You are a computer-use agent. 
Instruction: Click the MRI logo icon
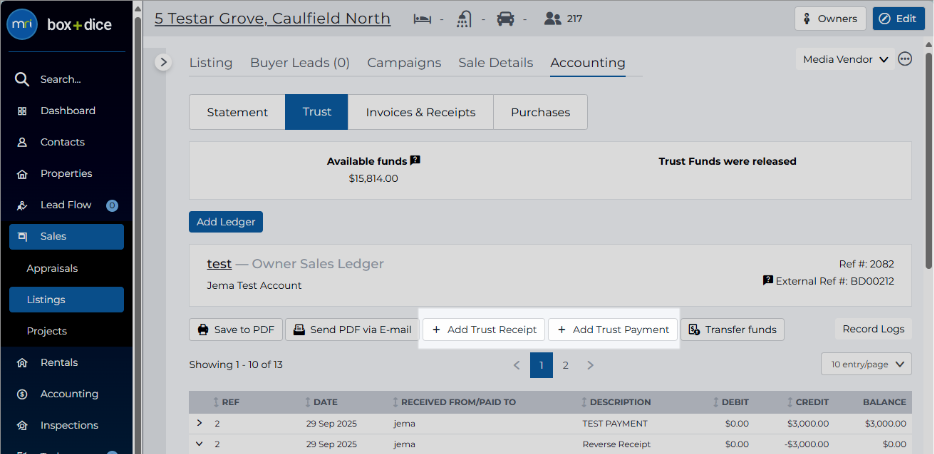pyautogui.click(x=22, y=24)
